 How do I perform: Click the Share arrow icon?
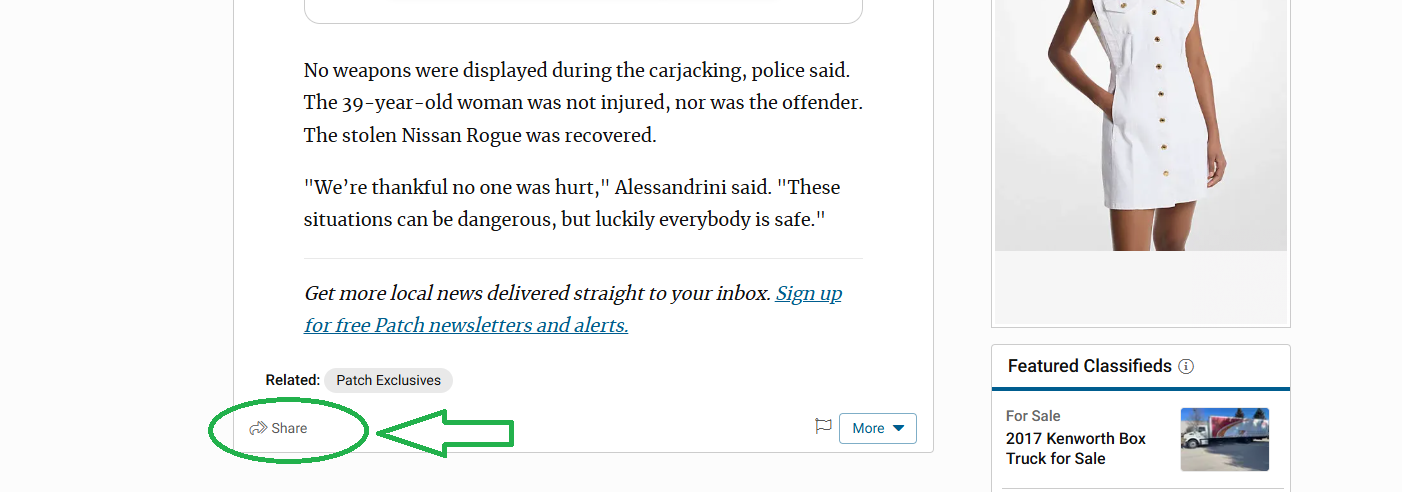[258, 428]
